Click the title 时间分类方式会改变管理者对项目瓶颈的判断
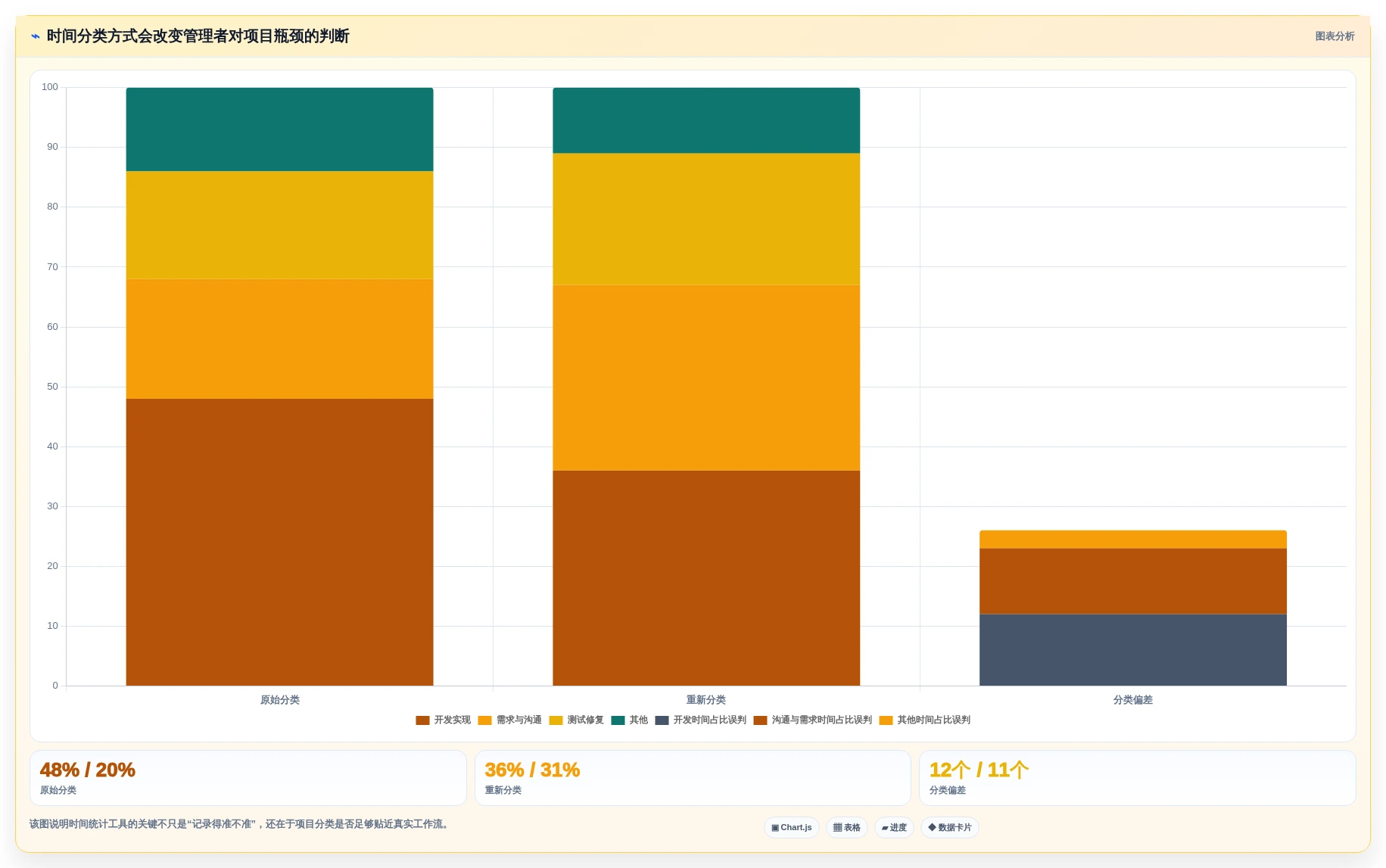The height and width of the screenshot is (868, 1386). click(x=198, y=36)
